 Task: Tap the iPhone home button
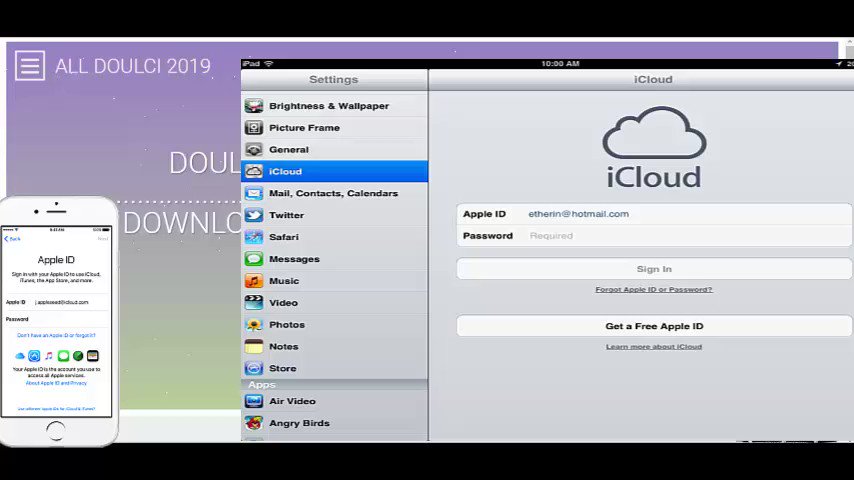click(56, 431)
